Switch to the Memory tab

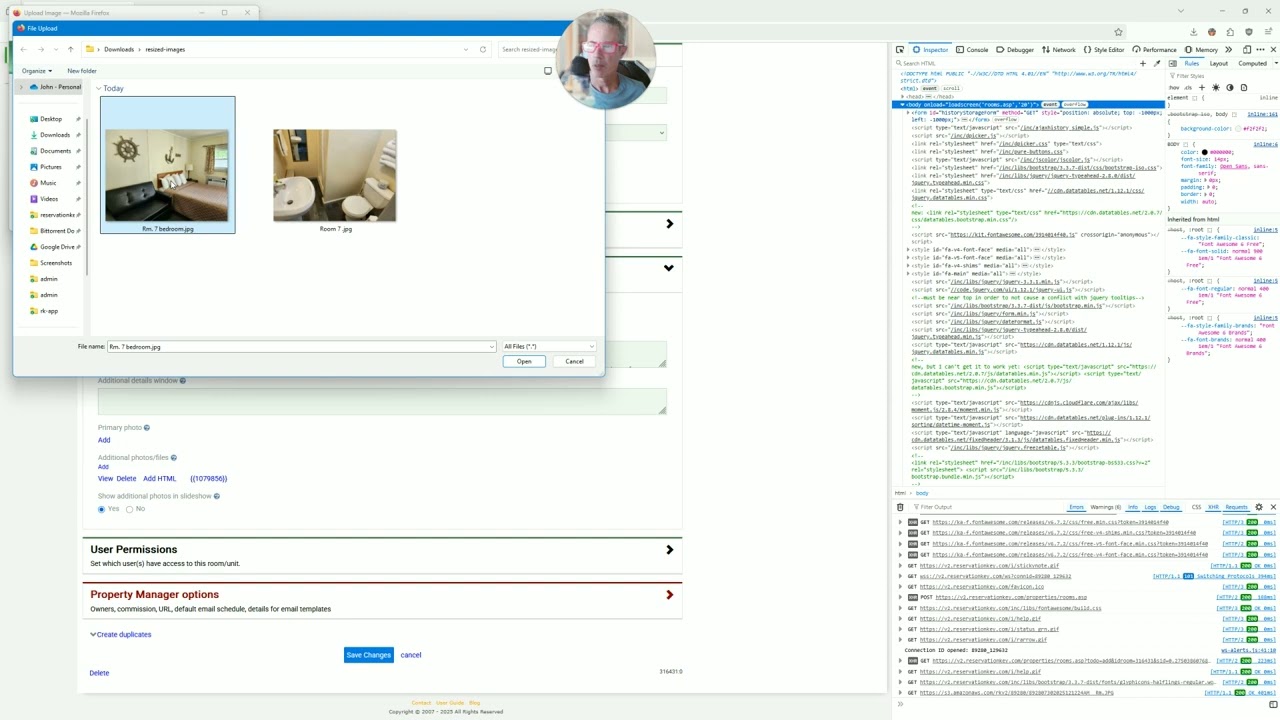(1200, 50)
